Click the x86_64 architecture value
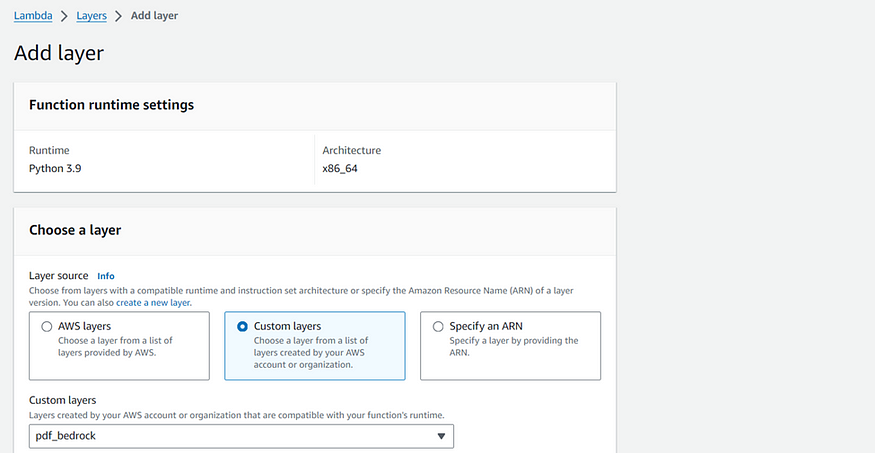The image size is (875, 453). tap(340, 168)
